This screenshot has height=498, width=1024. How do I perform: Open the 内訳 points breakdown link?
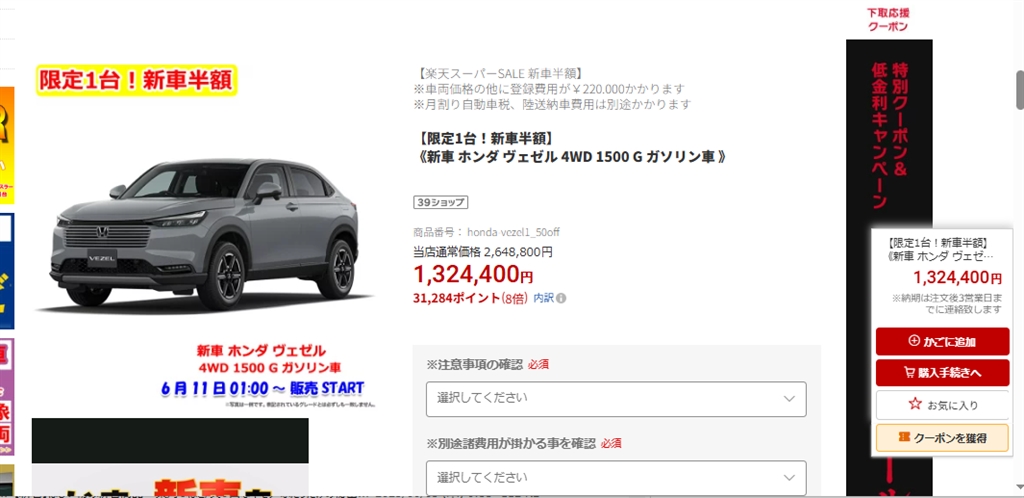543,298
